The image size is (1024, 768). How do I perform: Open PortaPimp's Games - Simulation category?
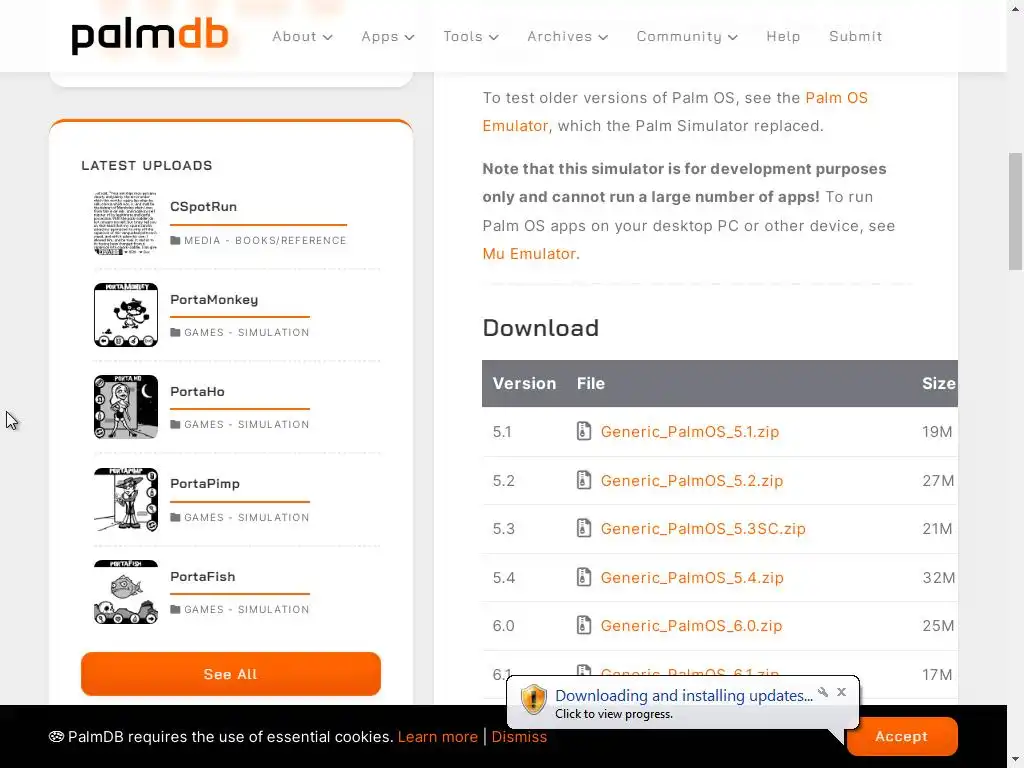(x=247, y=517)
